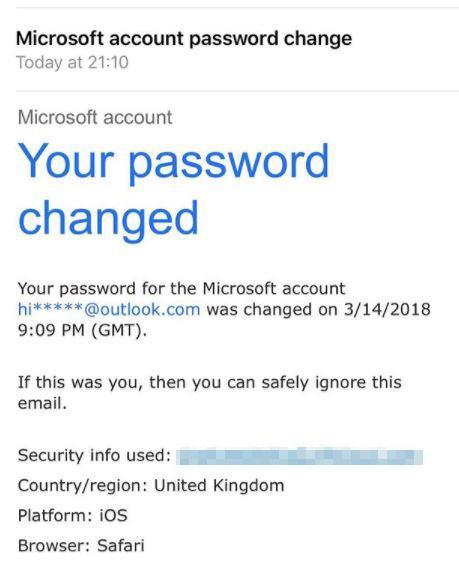459x563 pixels.
Task: Tap 'Your password for the Microsoft account' sentence
Action: click(x=181, y=288)
